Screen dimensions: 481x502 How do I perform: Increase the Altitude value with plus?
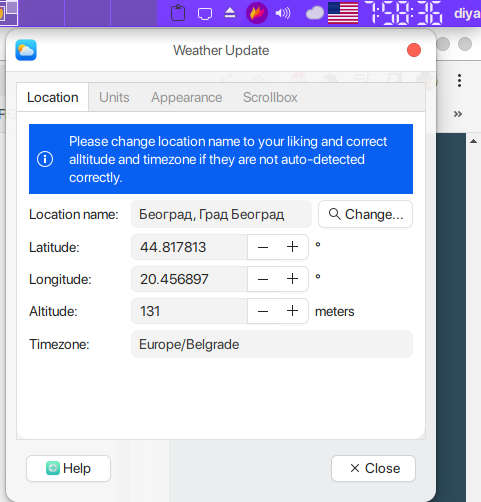click(293, 311)
